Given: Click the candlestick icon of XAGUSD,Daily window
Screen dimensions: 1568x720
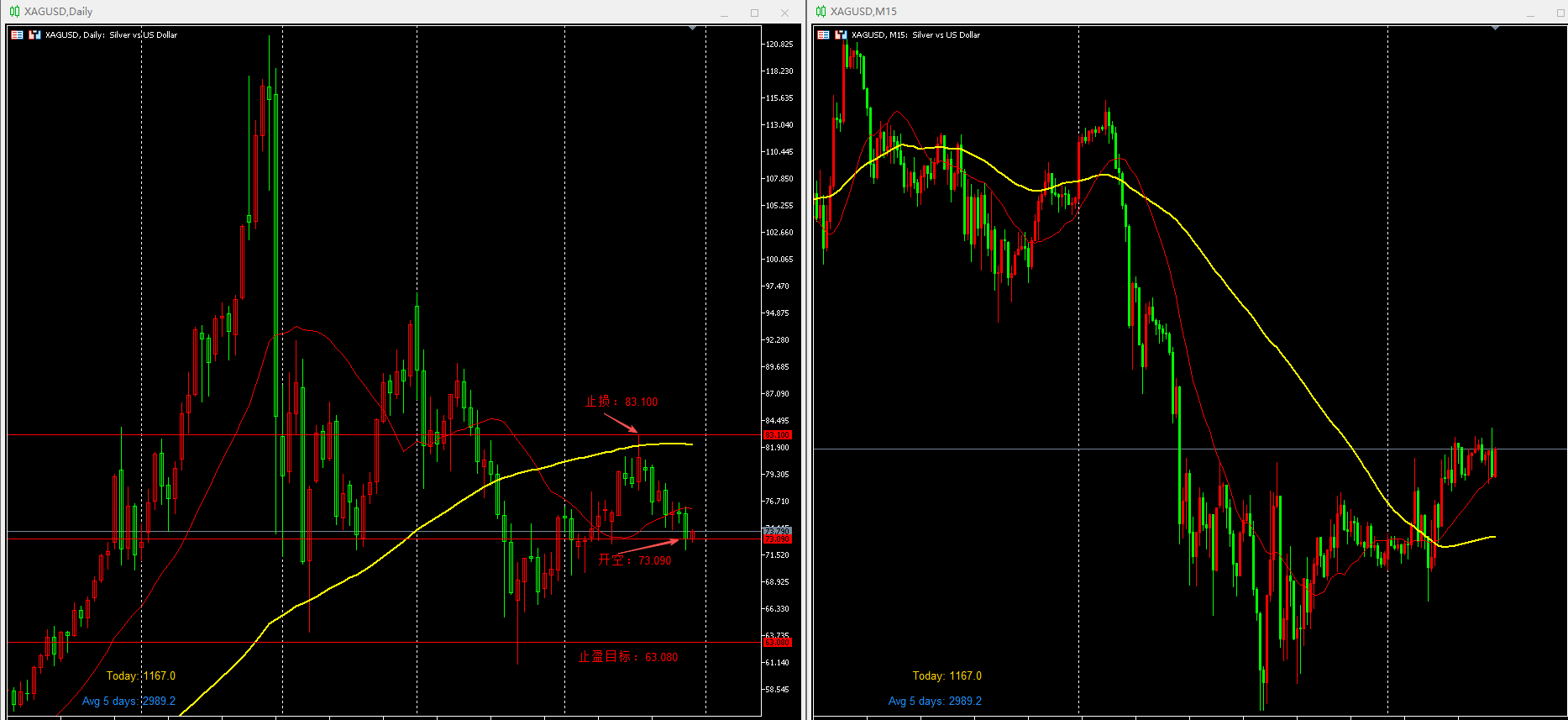Looking at the screenshot, I should (14, 12).
